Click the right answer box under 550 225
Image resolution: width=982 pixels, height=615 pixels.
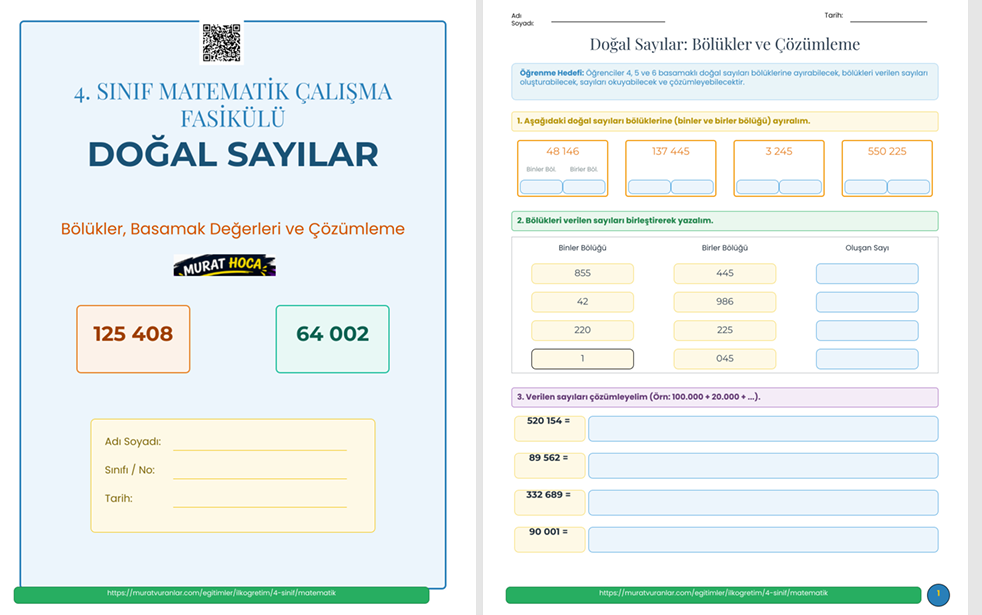click(908, 187)
